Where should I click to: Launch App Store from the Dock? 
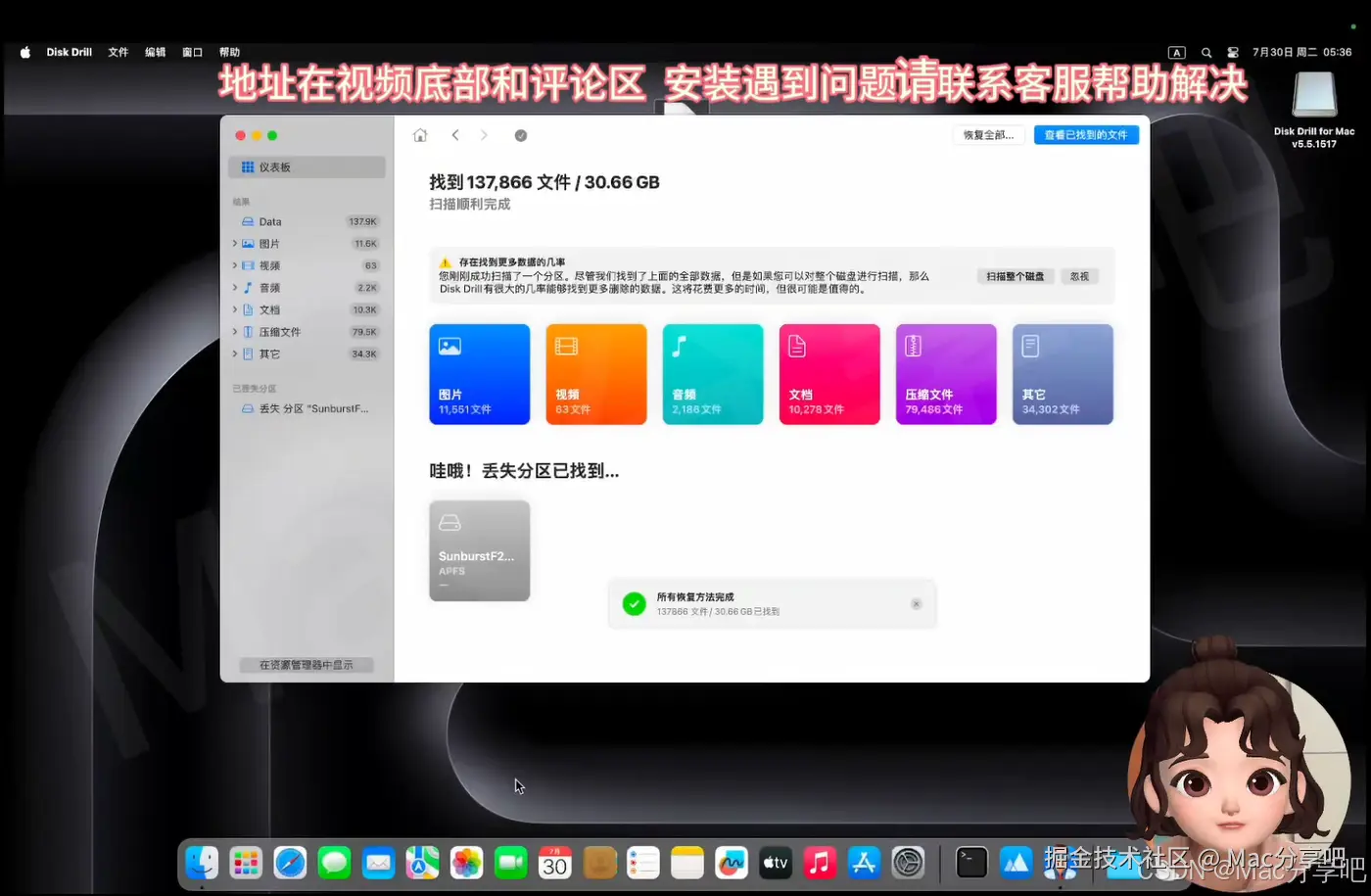pyautogui.click(x=863, y=863)
